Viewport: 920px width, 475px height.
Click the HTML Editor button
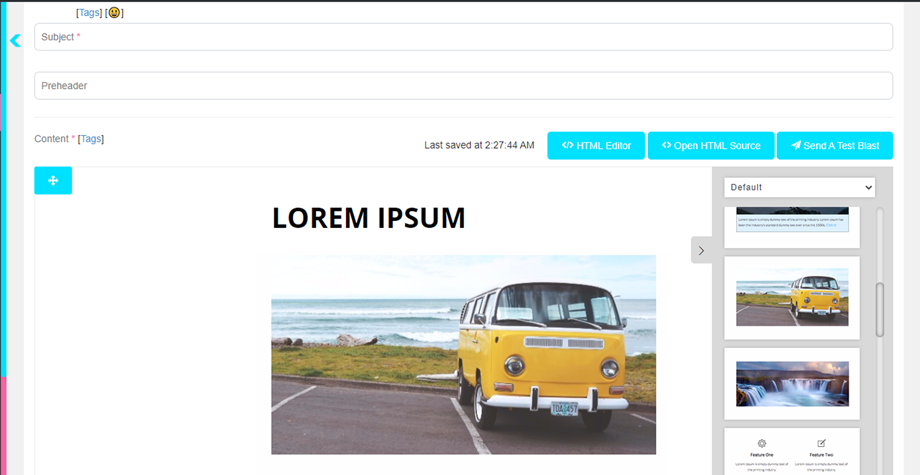(x=596, y=145)
